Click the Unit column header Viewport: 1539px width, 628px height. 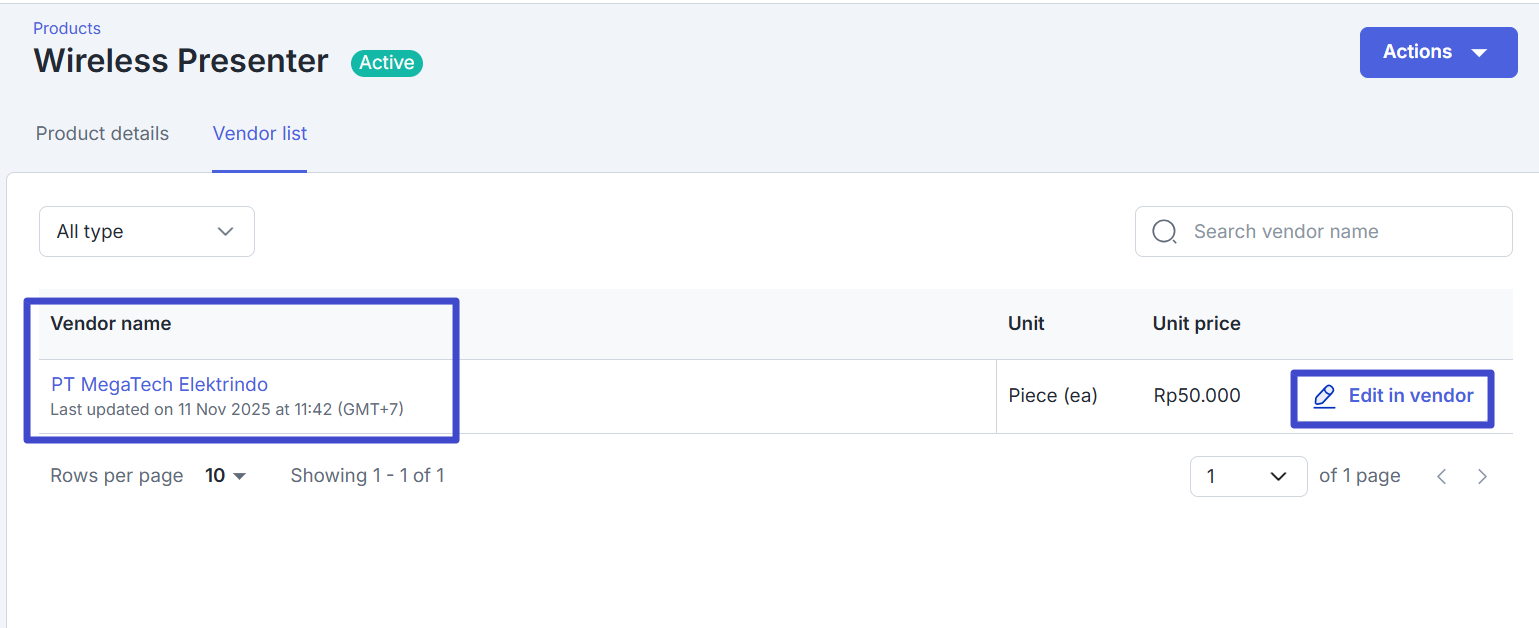pos(1026,324)
